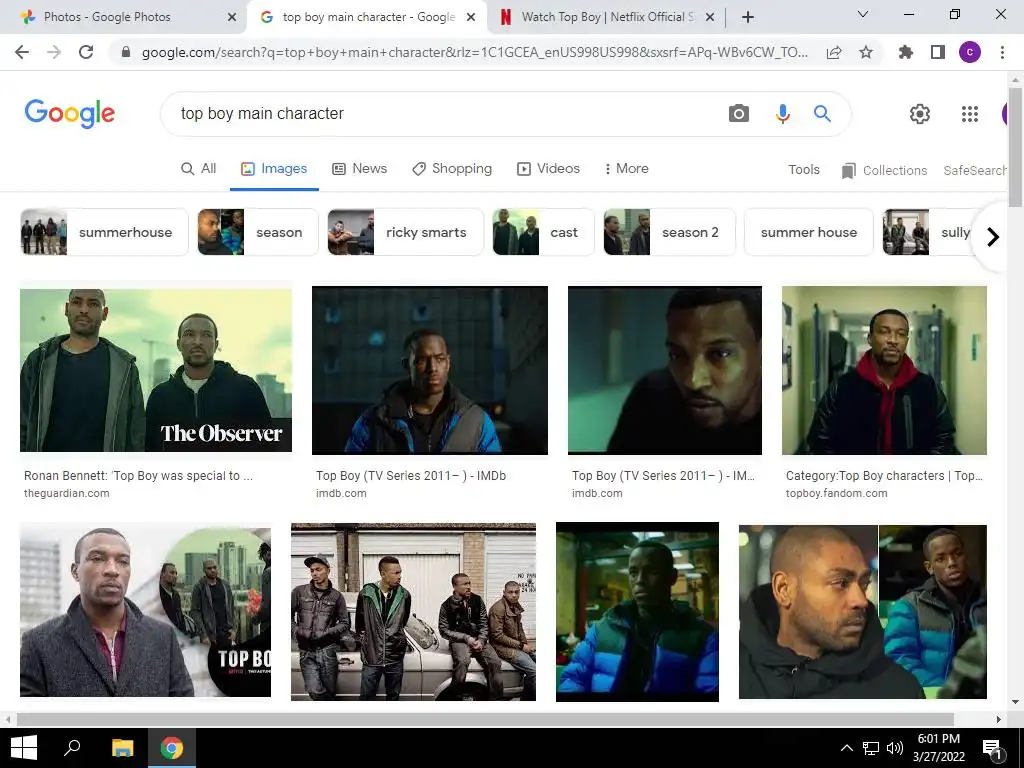Click the Chrome taskbar icon
The image size is (1024, 768).
[x=172, y=748]
